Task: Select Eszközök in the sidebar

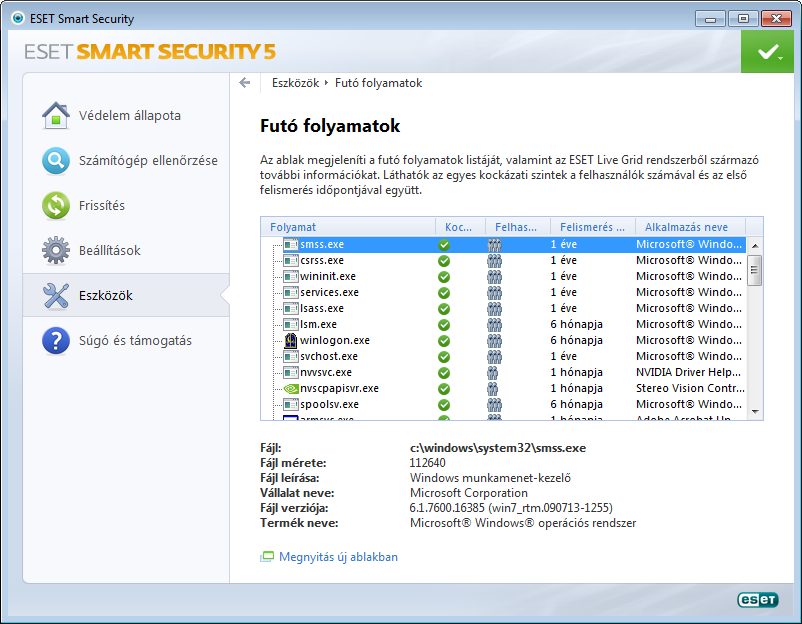Action: pyautogui.click(x=126, y=295)
